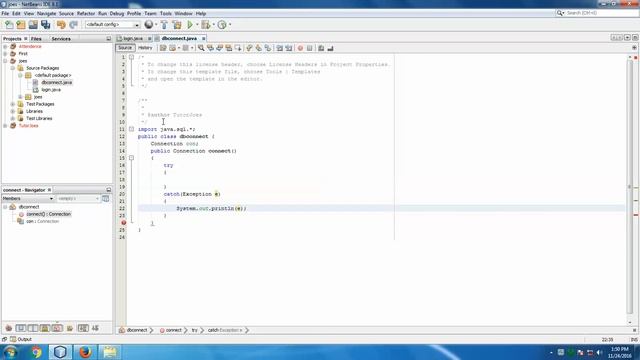Click the Profile Project clock icon

[x=222, y=25]
